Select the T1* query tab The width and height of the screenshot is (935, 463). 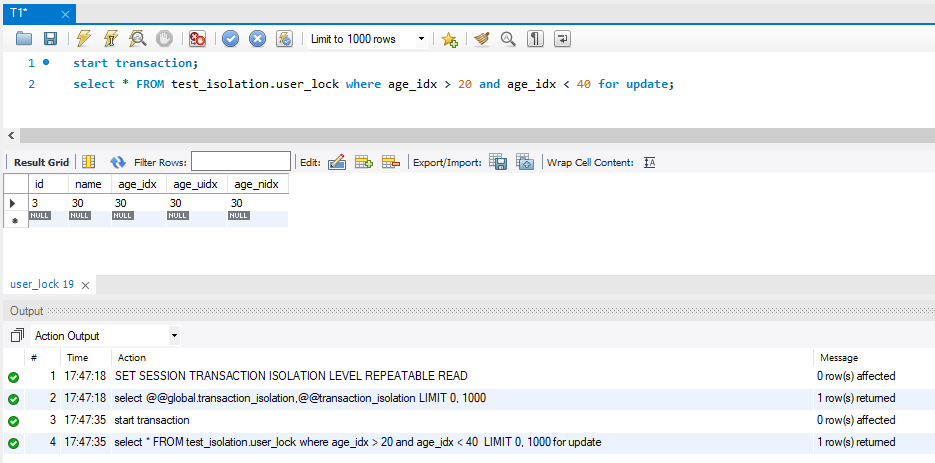point(39,14)
